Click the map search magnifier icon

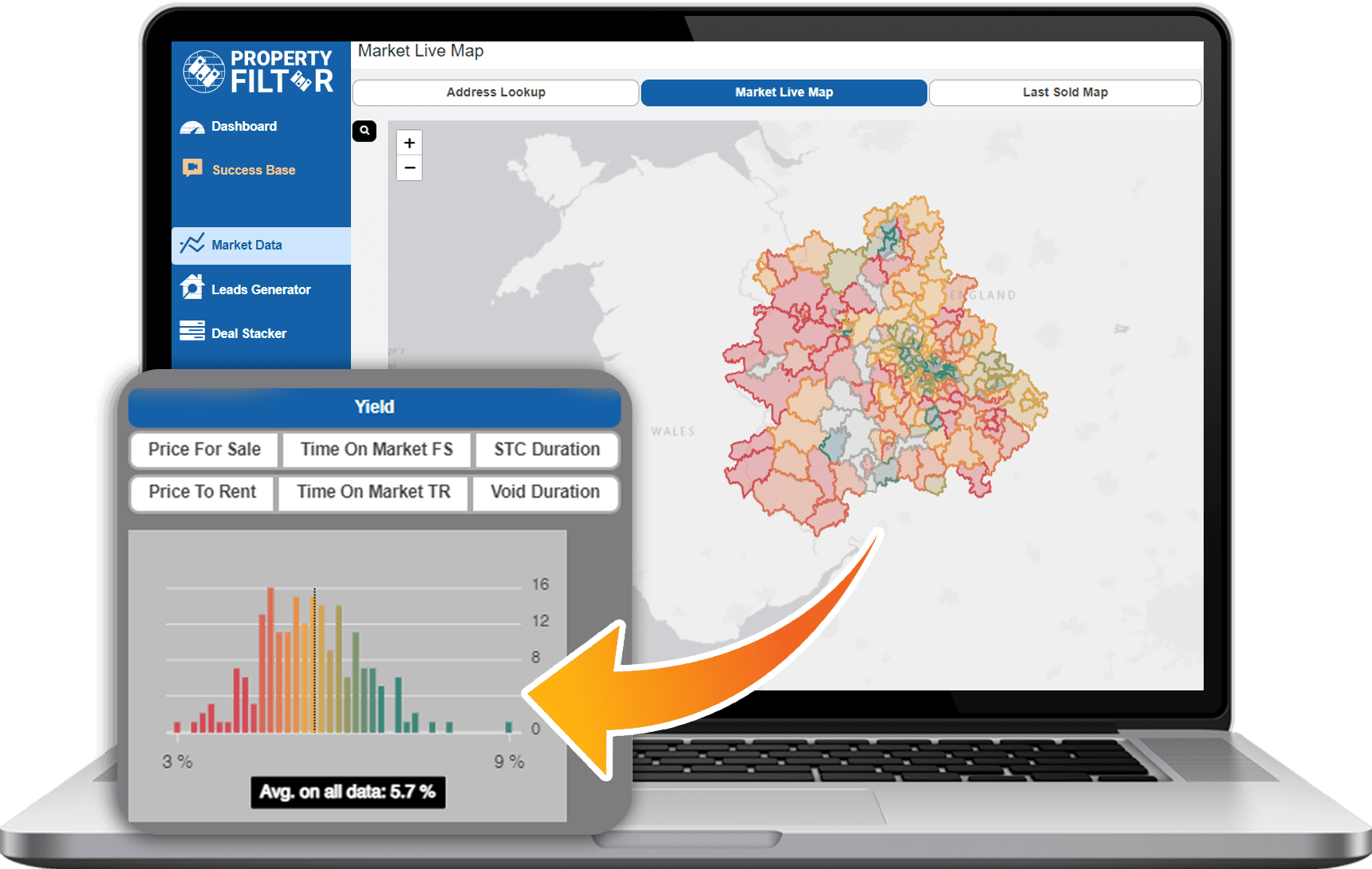click(365, 131)
